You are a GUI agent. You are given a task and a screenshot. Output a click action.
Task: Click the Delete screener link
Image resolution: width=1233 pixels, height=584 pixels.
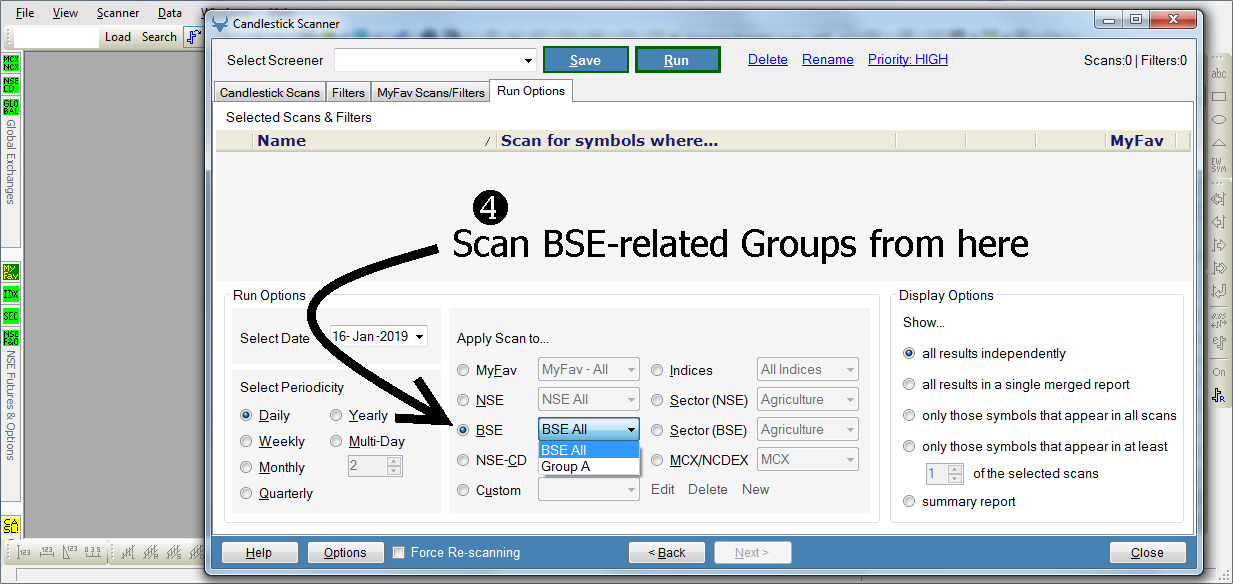(768, 60)
